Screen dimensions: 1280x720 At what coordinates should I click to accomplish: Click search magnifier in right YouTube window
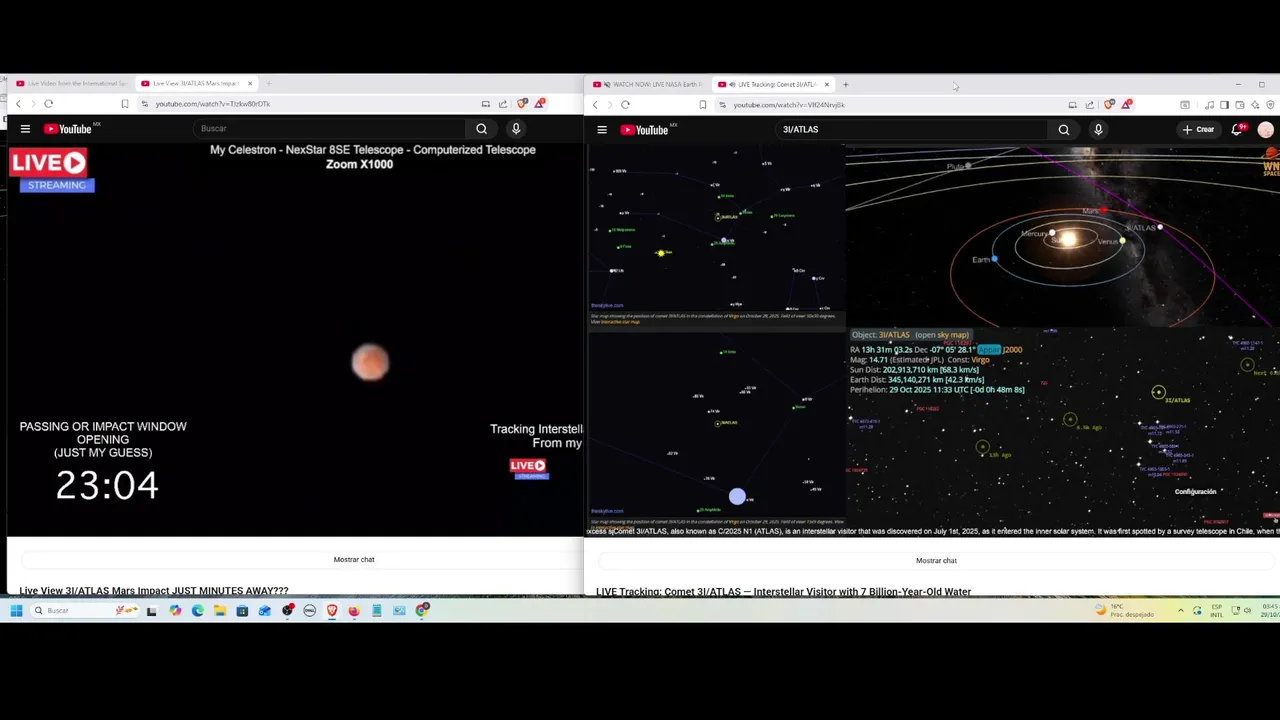tap(1064, 130)
